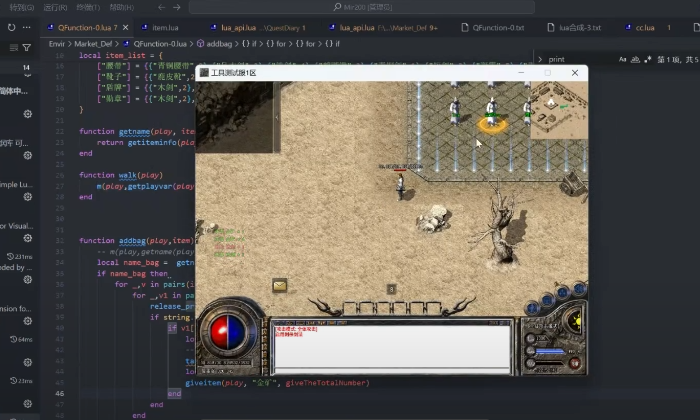
Task: Click the find input containing 'print'
Action: [x=578, y=60]
